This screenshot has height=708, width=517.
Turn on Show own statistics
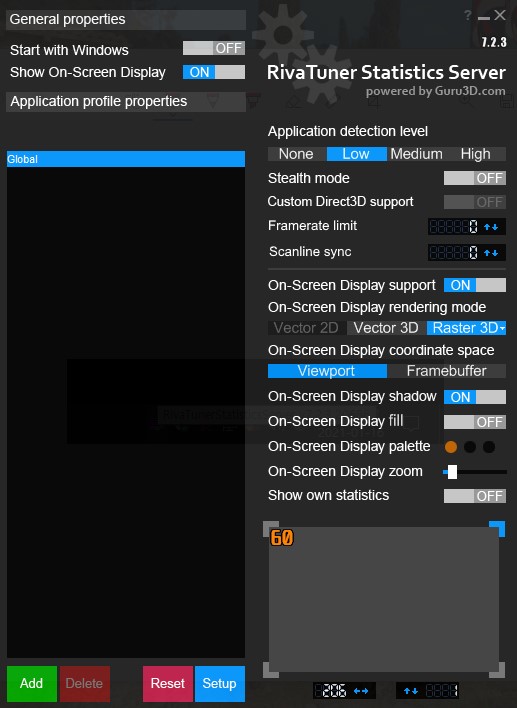coord(475,496)
